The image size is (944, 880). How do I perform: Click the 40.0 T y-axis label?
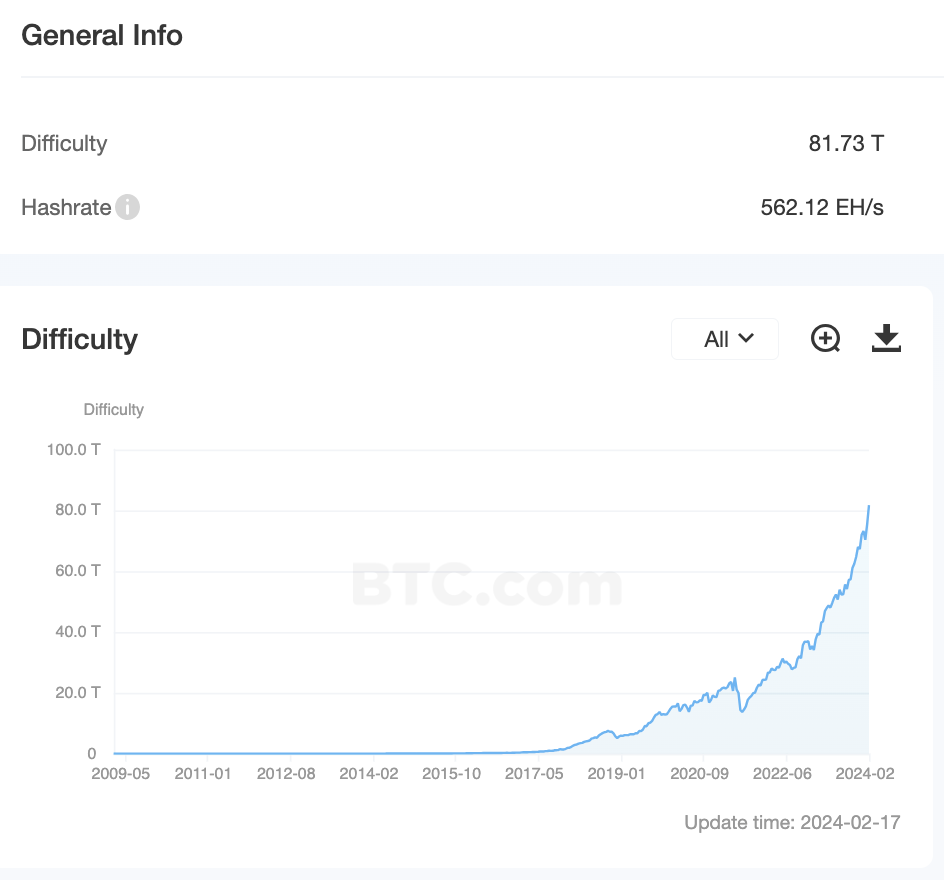point(76,632)
